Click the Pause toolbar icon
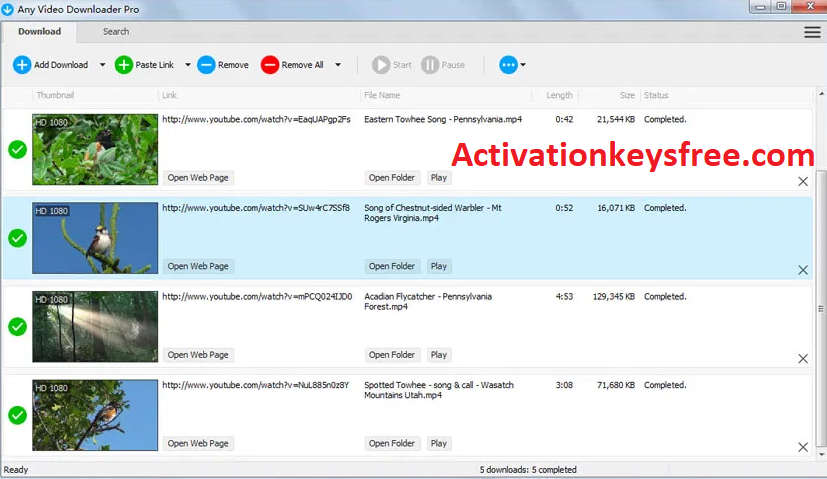This screenshot has height=479, width=827. (x=430, y=65)
